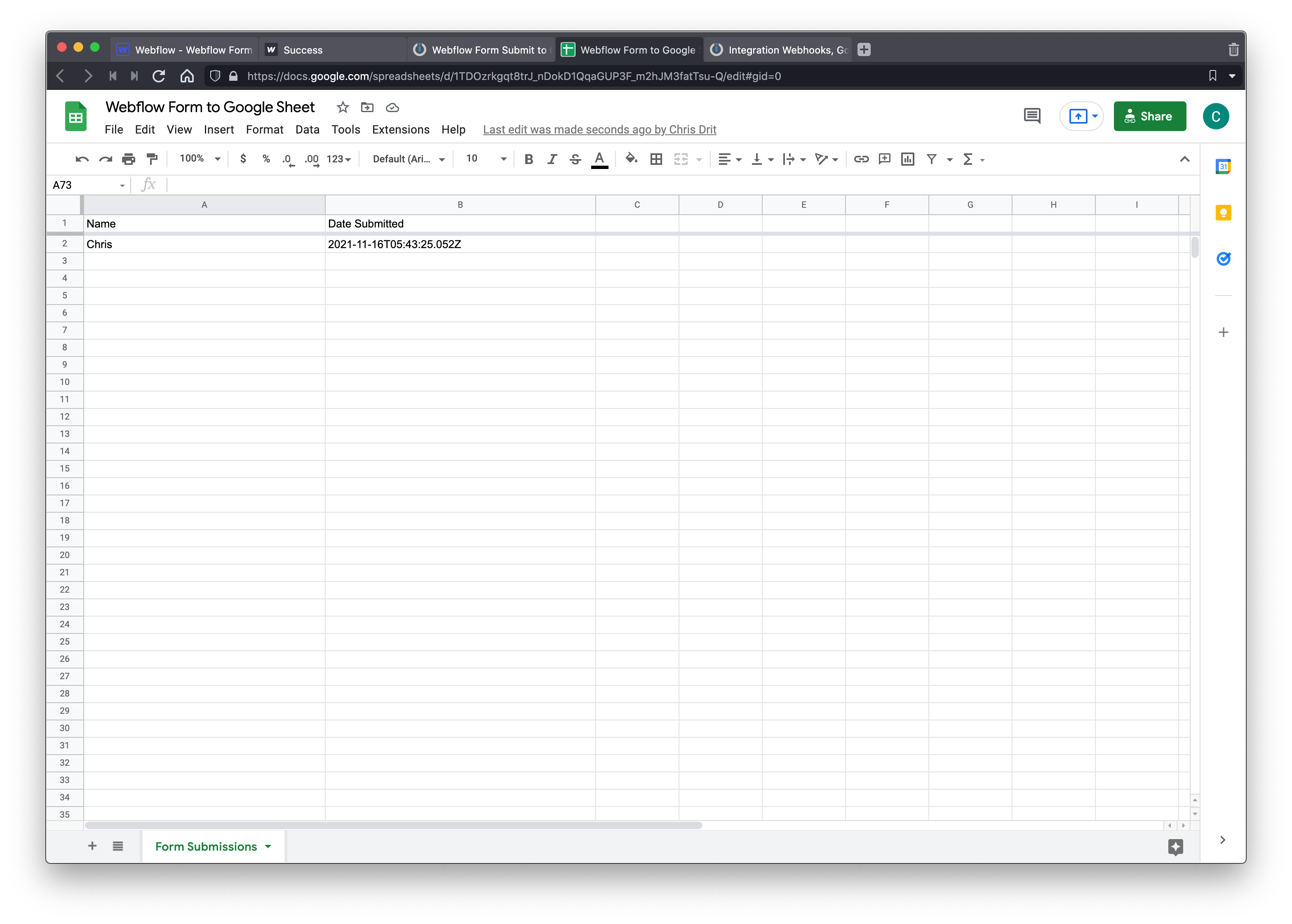Switch to the Success browser tab
Screen dimensions: 1292x924
(334, 50)
